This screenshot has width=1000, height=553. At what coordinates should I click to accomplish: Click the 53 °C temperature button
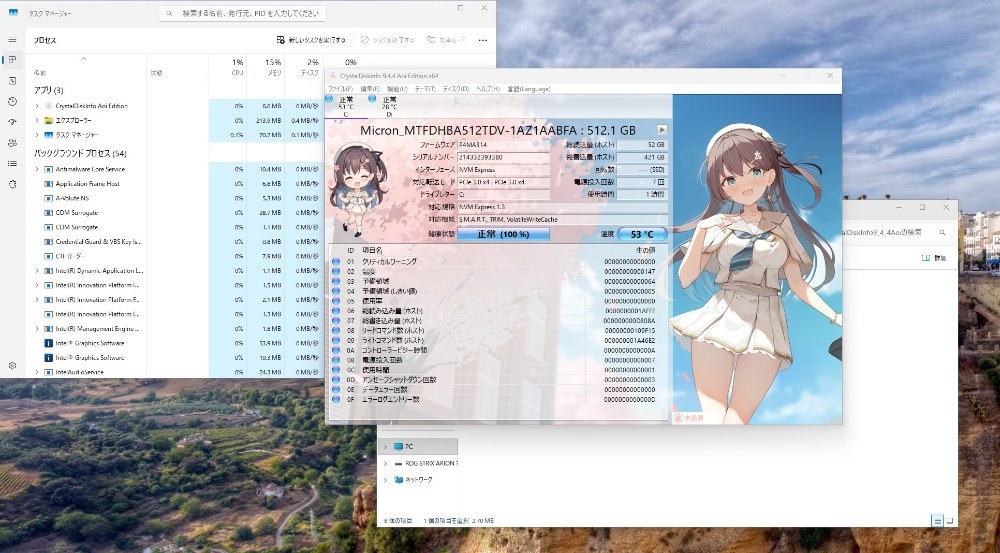(x=642, y=234)
